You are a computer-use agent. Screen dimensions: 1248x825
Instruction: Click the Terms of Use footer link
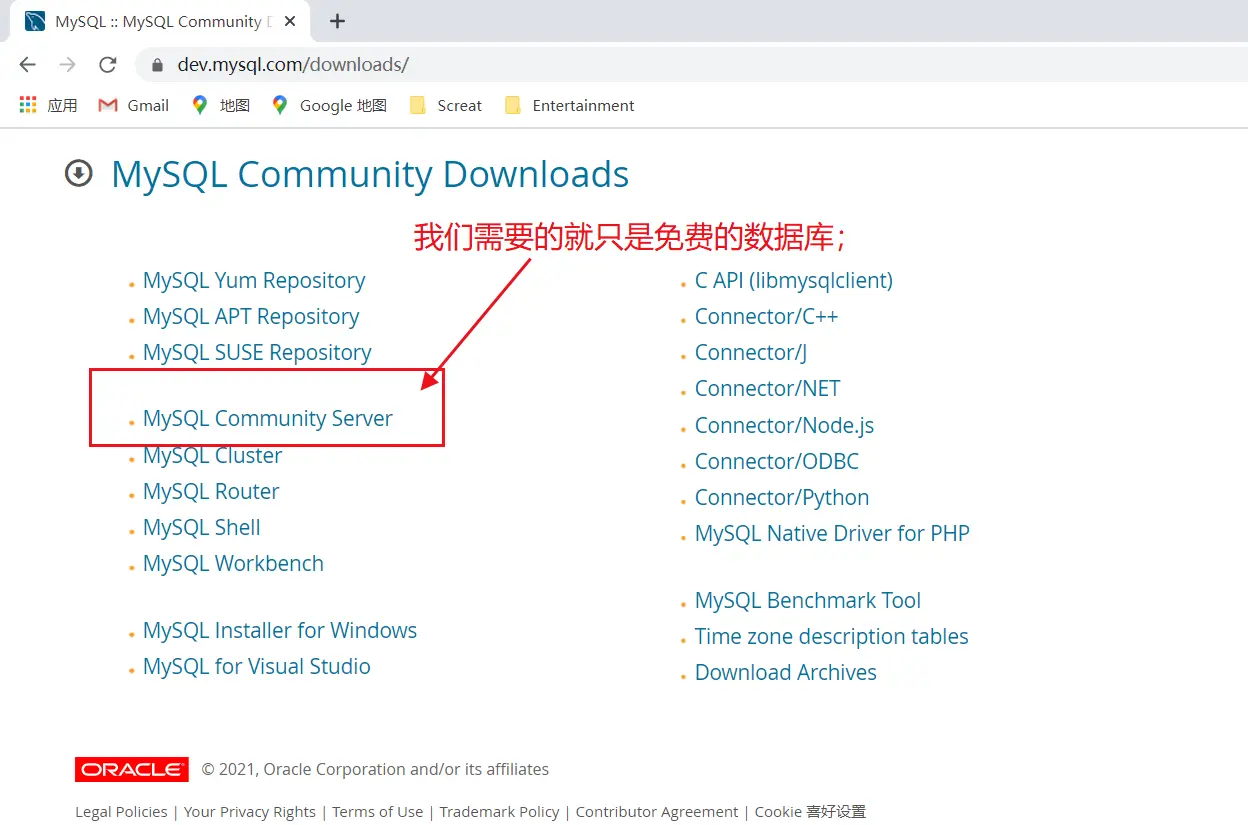pyautogui.click(x=377, y=812)
